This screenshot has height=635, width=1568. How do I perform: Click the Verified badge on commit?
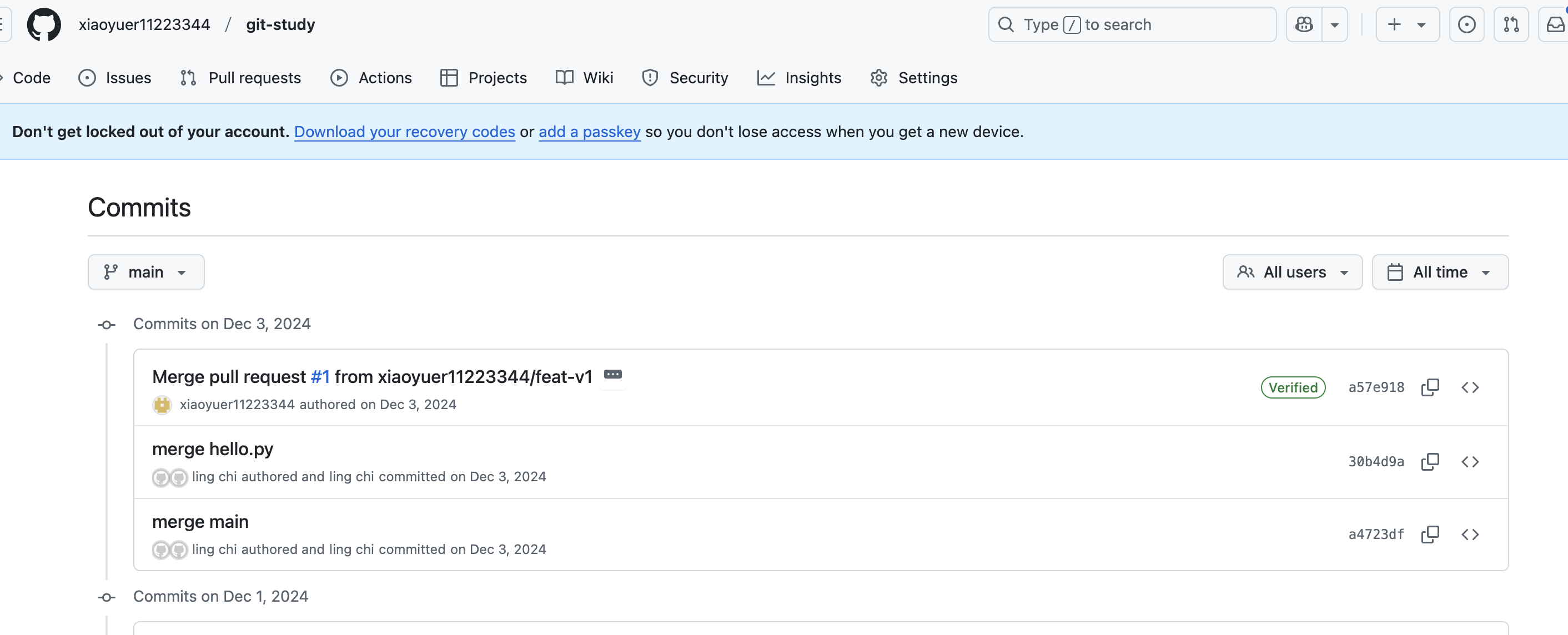point(1293,387)
